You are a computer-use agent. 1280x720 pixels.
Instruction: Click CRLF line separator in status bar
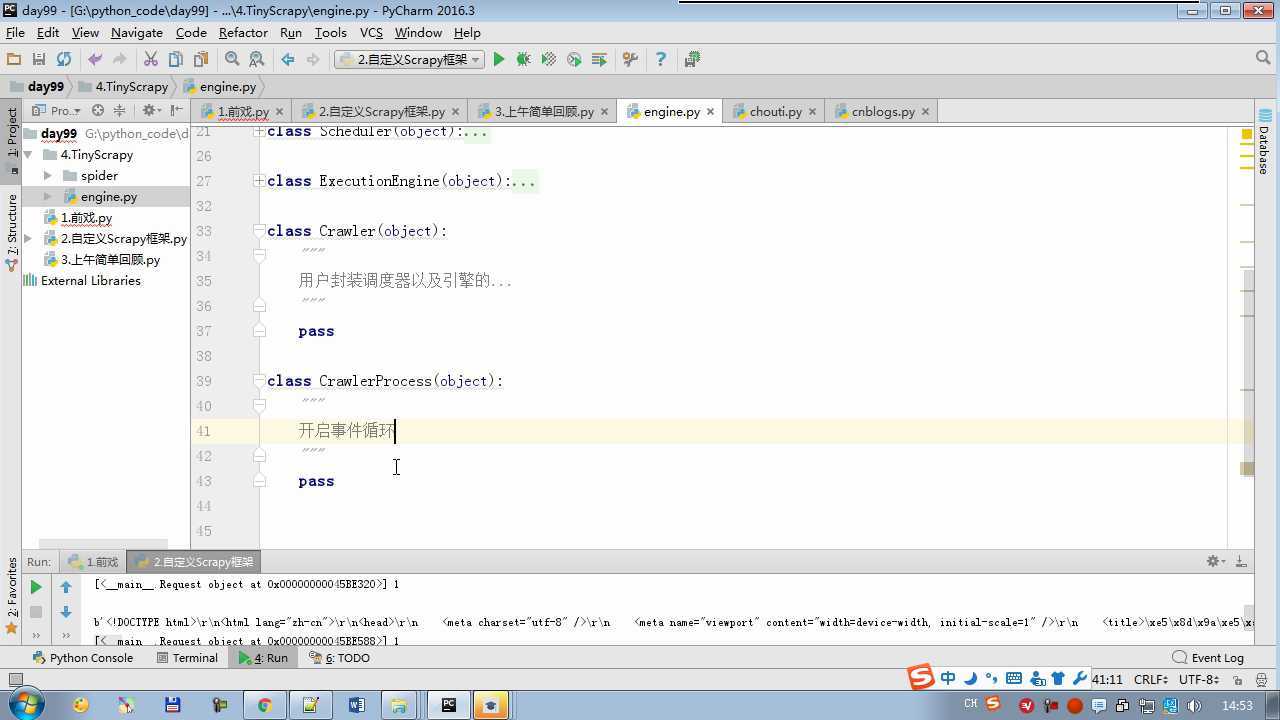[1152, 679]
